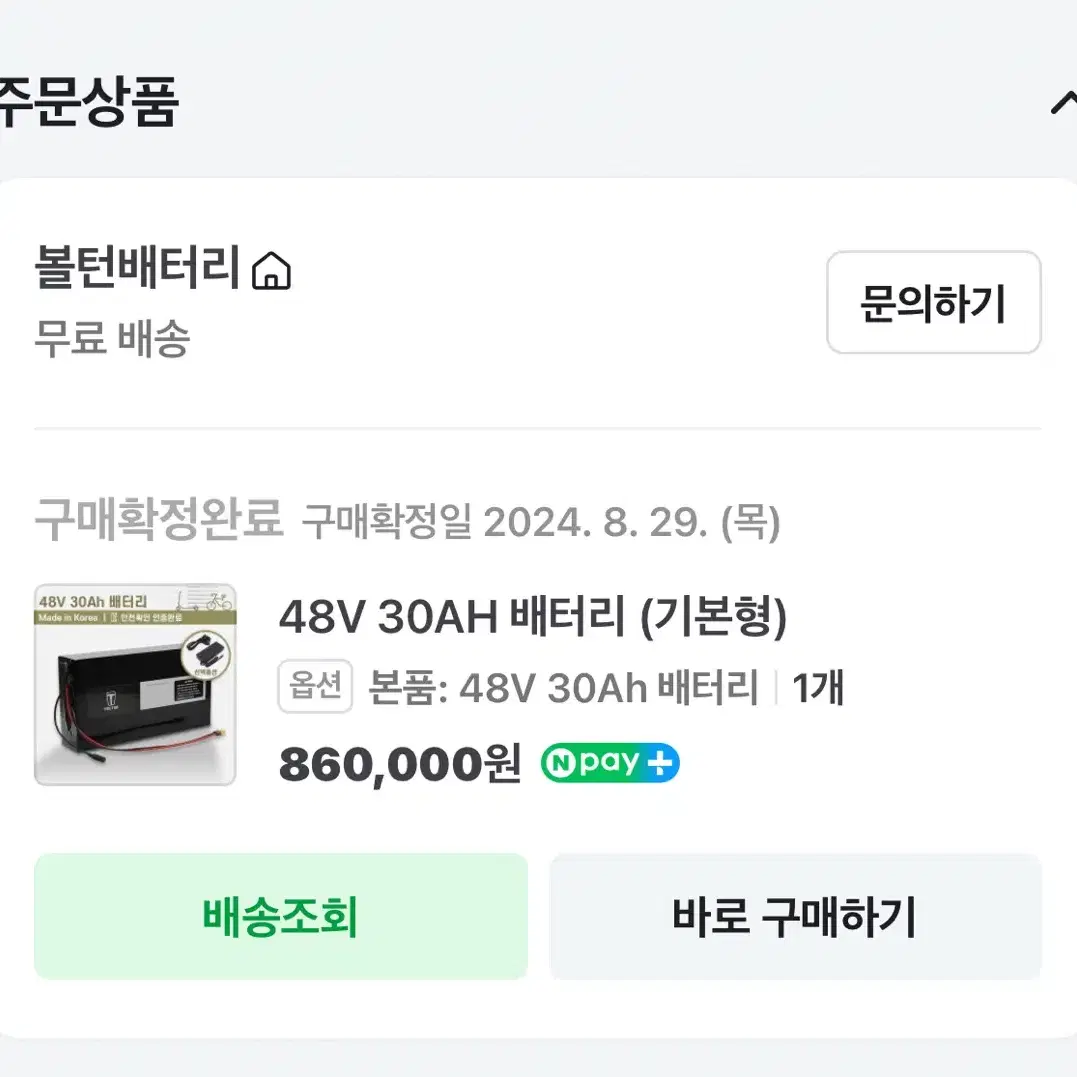Click the 구매확정일 2024. 8. 29. date
The height and width of the screenshot is (1077, 1077).
tap(541, 521)
